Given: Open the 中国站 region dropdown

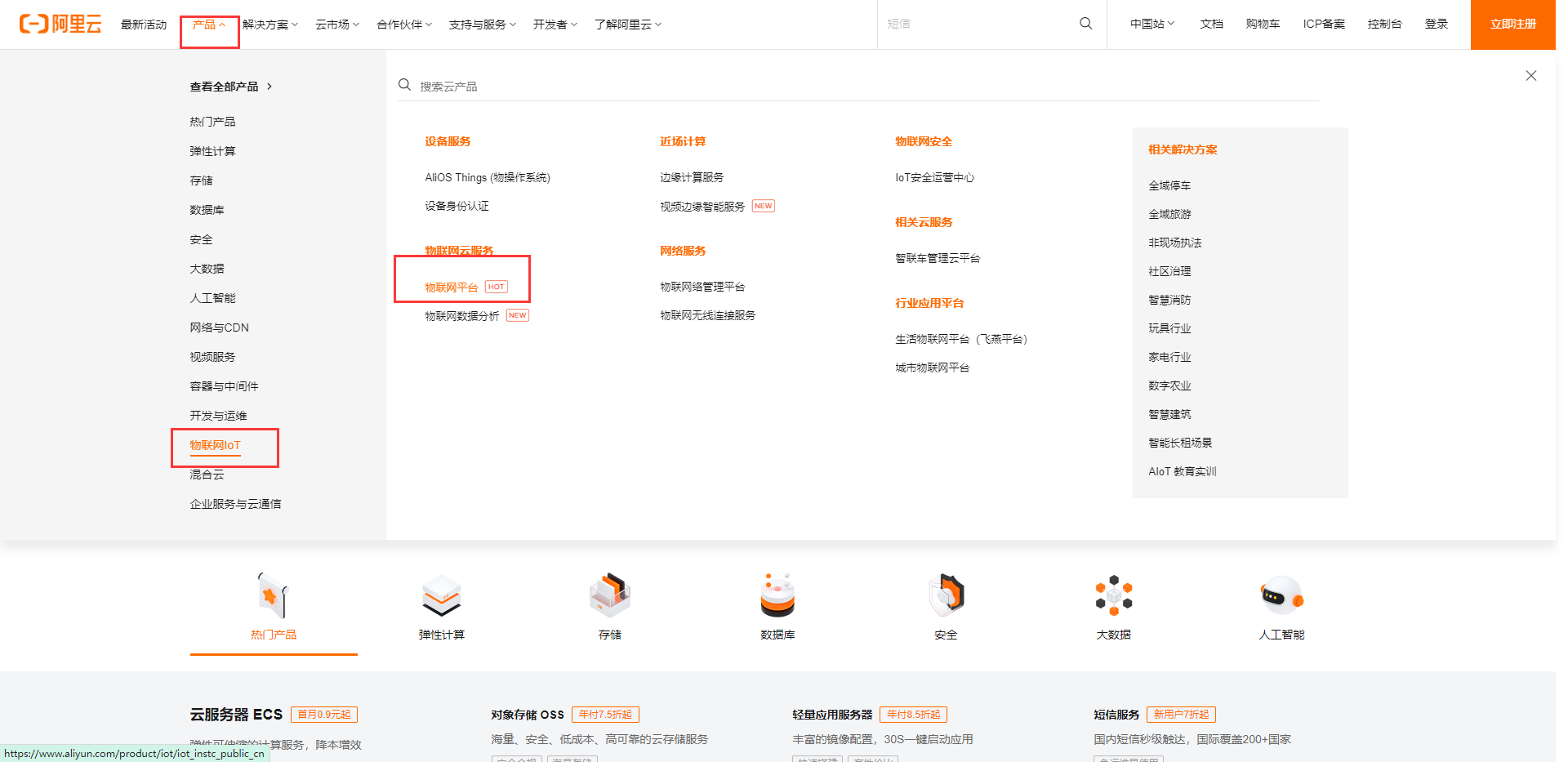Looking at the screenshot, I should pyautogui.click(x=1152, y=24).
